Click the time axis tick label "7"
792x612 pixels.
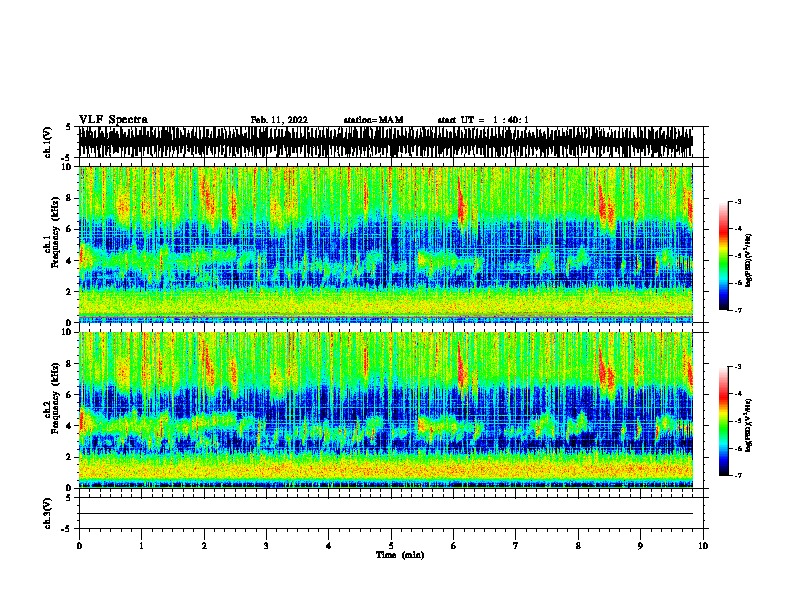coord(516,546)
